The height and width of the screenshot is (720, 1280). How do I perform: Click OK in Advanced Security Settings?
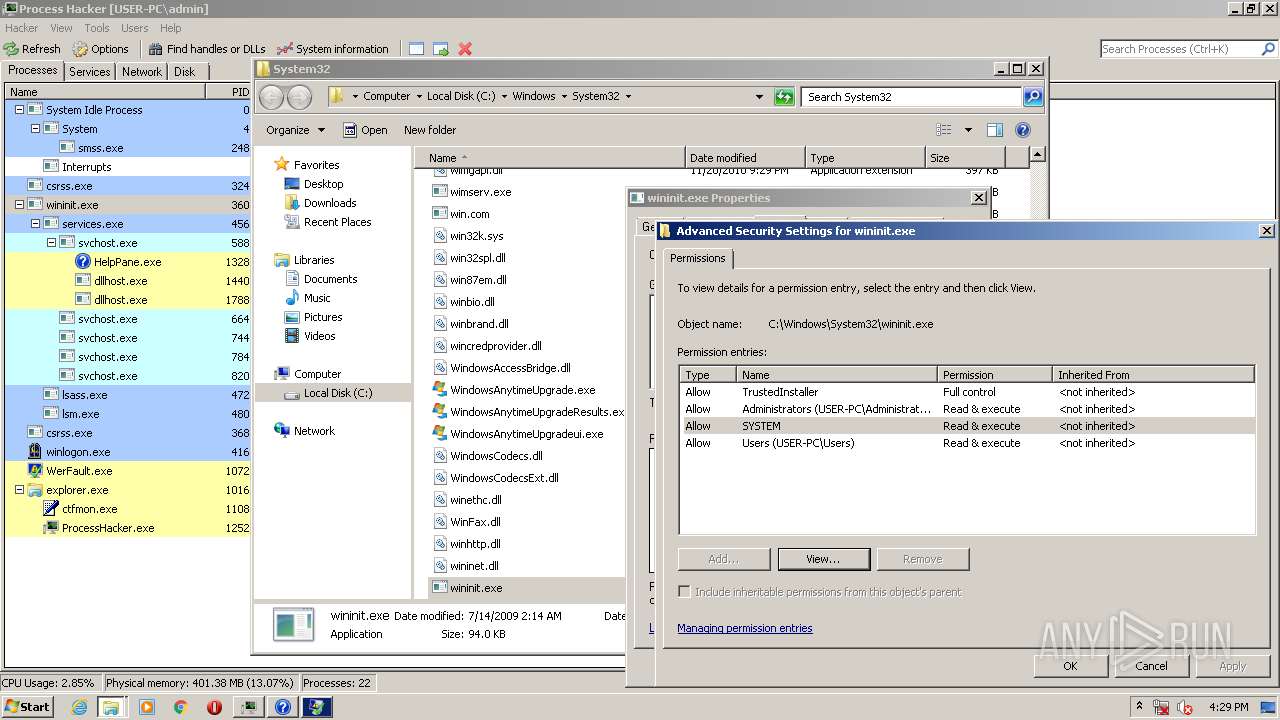1070,666
